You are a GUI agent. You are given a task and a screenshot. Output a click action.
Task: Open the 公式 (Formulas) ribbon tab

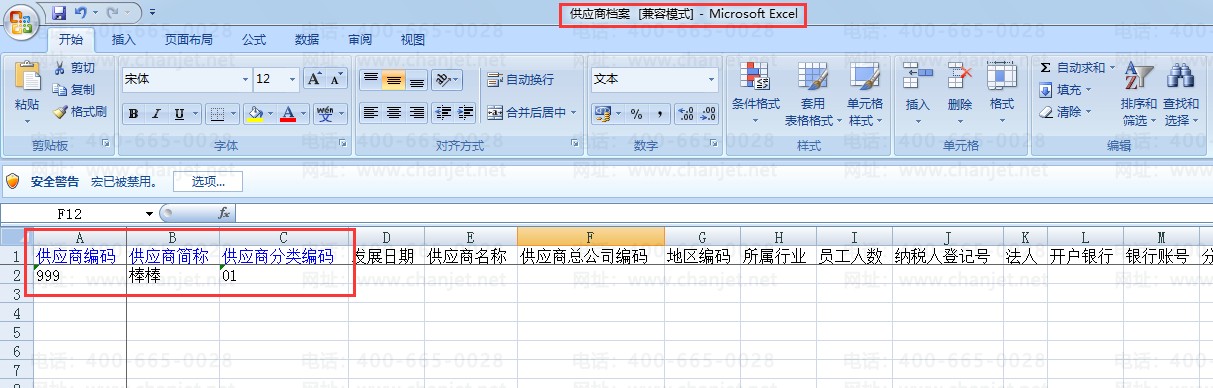[254, 40]
